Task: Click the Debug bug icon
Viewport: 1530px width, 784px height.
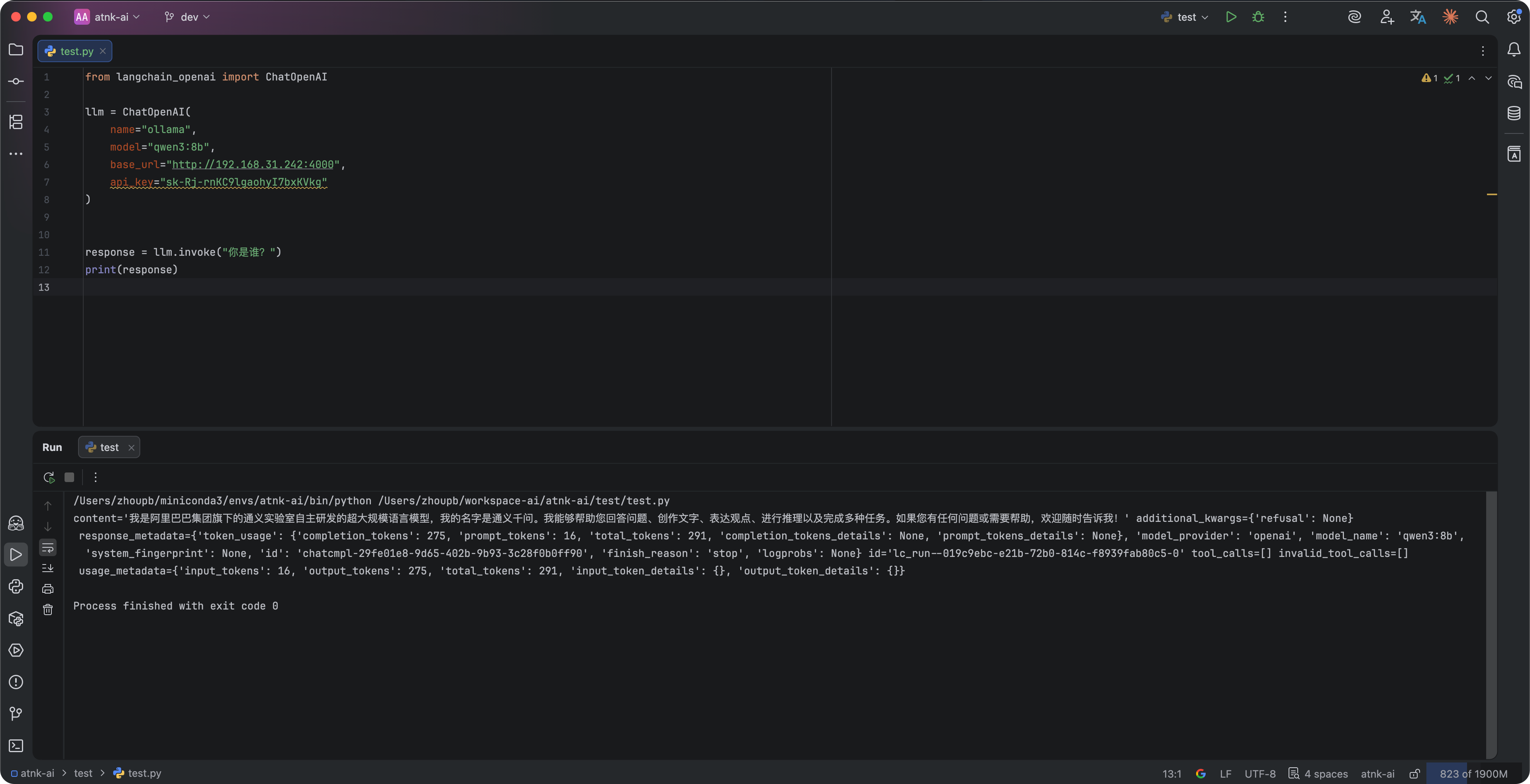Action: coord(1258,17)
